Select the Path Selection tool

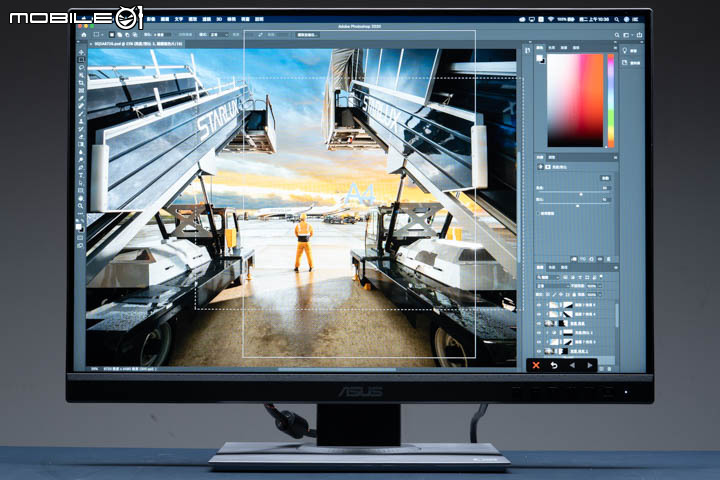[x=82, y=182]
